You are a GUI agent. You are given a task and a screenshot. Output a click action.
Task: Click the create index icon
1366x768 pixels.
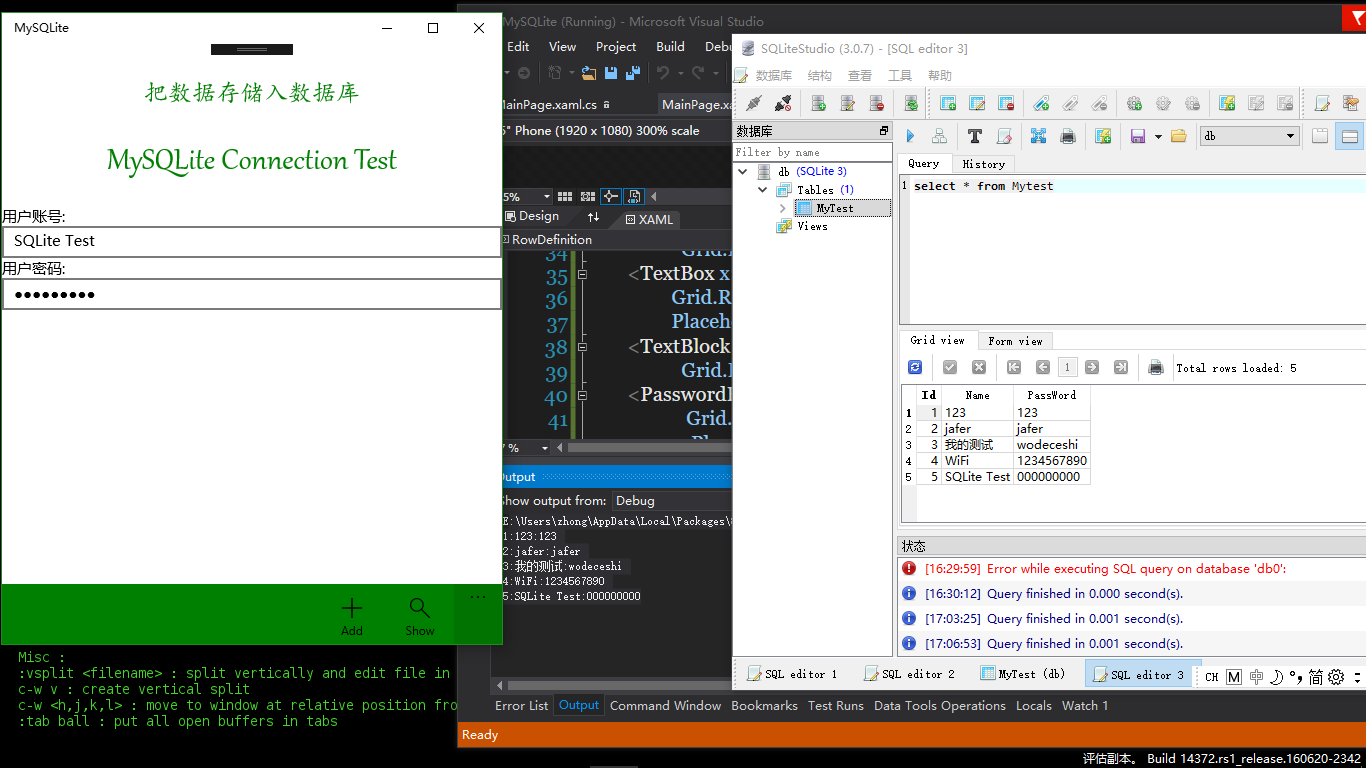click(x=1041, y=103)
